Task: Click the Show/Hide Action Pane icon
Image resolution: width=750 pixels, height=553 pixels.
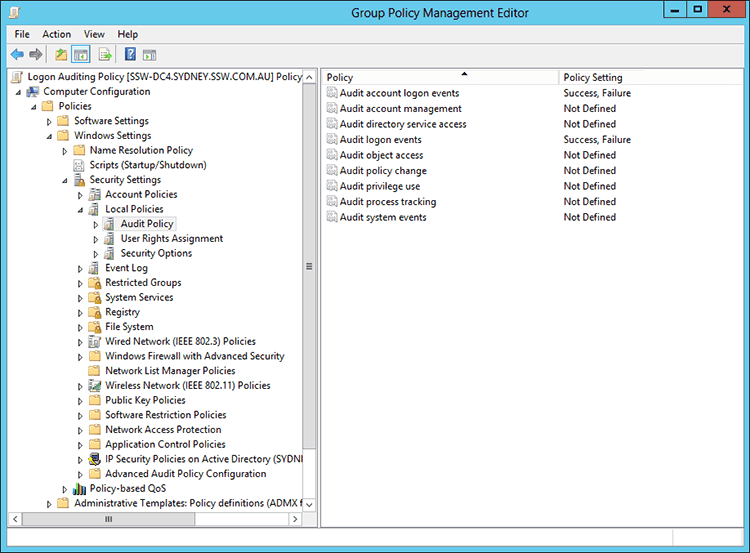Action: tap(150, 54)
